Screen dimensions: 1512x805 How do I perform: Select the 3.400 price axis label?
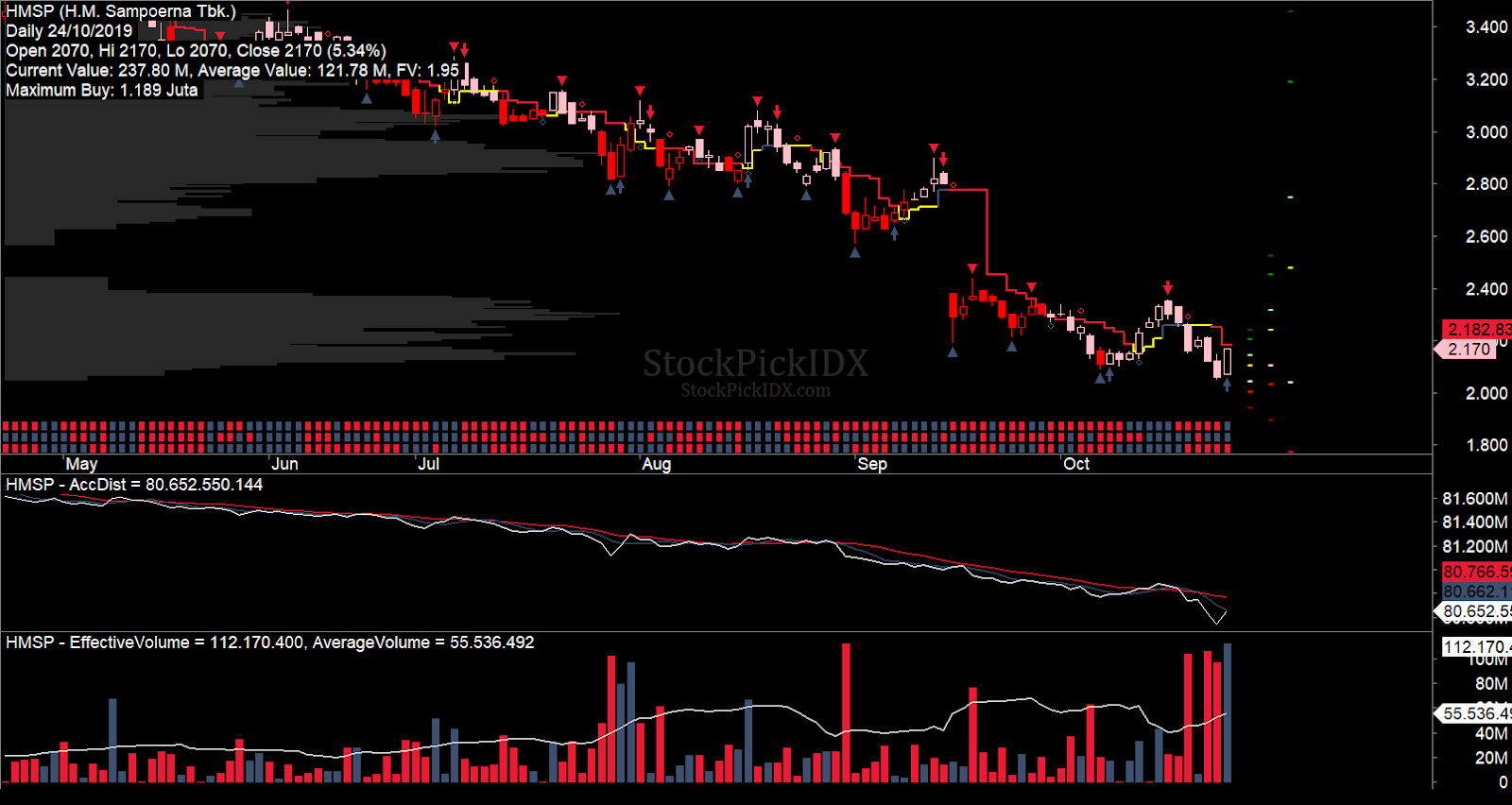click(x=1486, y=27)
